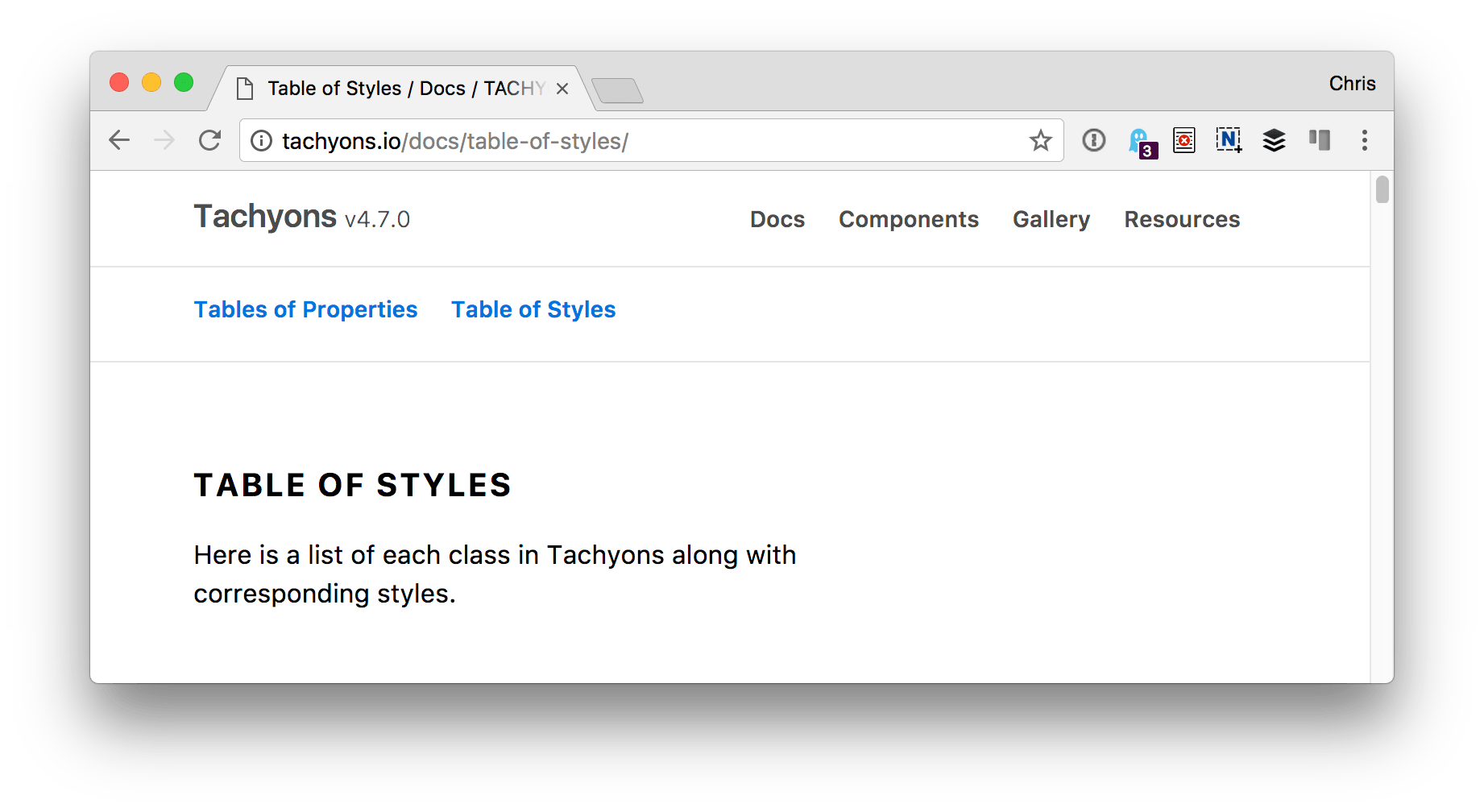Open the 1Password extension icon
This screenshot has height=812, width=1484.
pyautogui.click(x=1094, y=140)
